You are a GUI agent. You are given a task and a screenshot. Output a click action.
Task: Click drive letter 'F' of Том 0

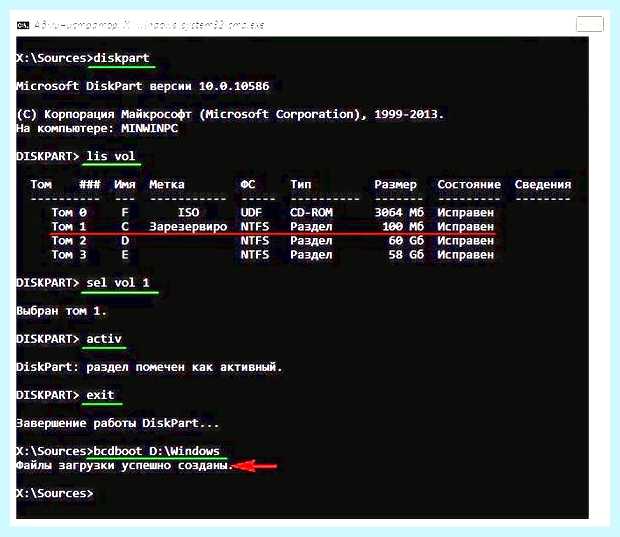(125, 213)
